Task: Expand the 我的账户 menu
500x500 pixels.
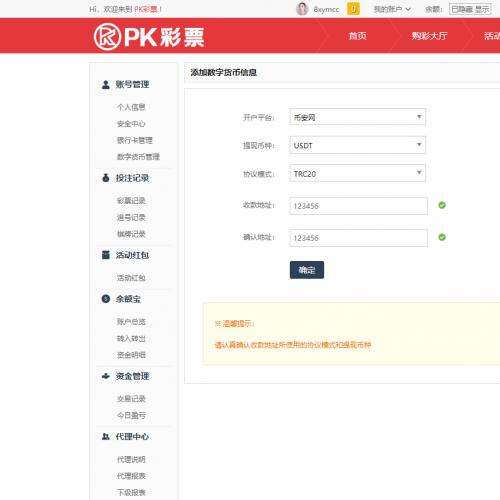Action: click(x=392, y=9)
